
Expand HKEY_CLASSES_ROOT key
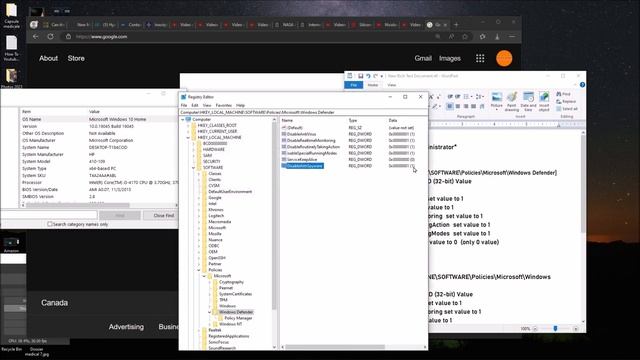coord(189,126)
